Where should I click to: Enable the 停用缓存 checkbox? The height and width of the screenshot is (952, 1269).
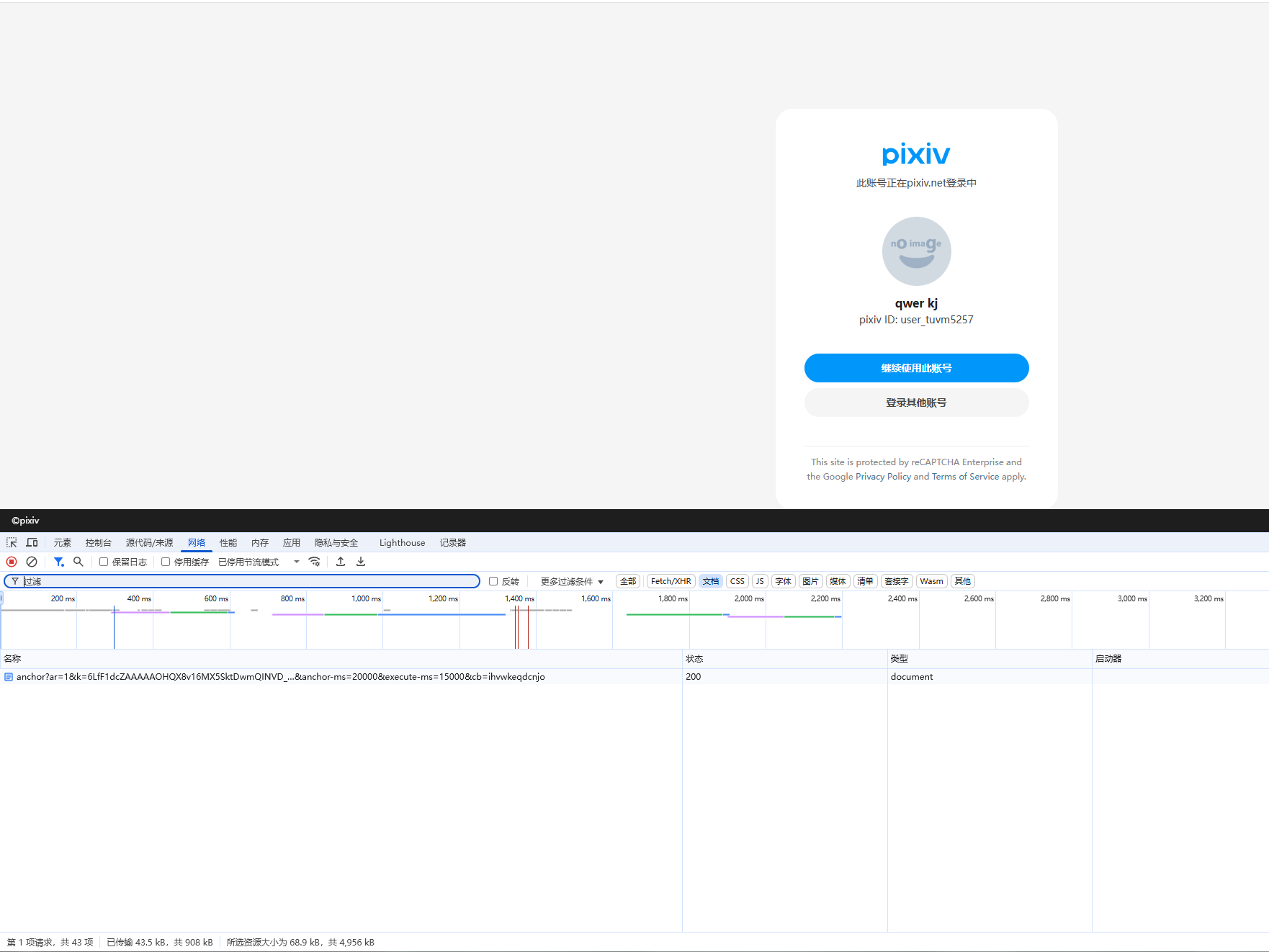(166, 562)
